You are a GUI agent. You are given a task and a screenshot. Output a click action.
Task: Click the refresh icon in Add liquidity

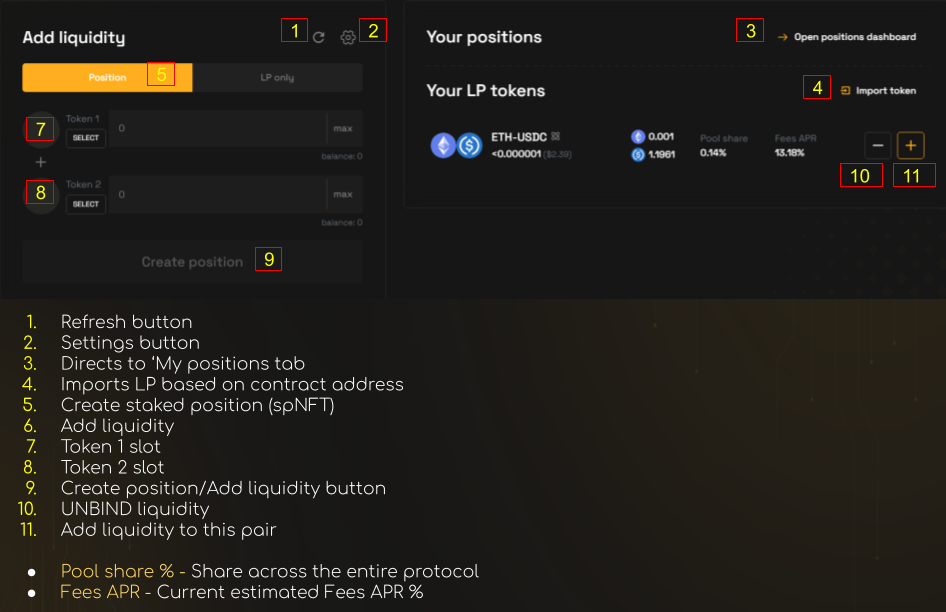319,37
